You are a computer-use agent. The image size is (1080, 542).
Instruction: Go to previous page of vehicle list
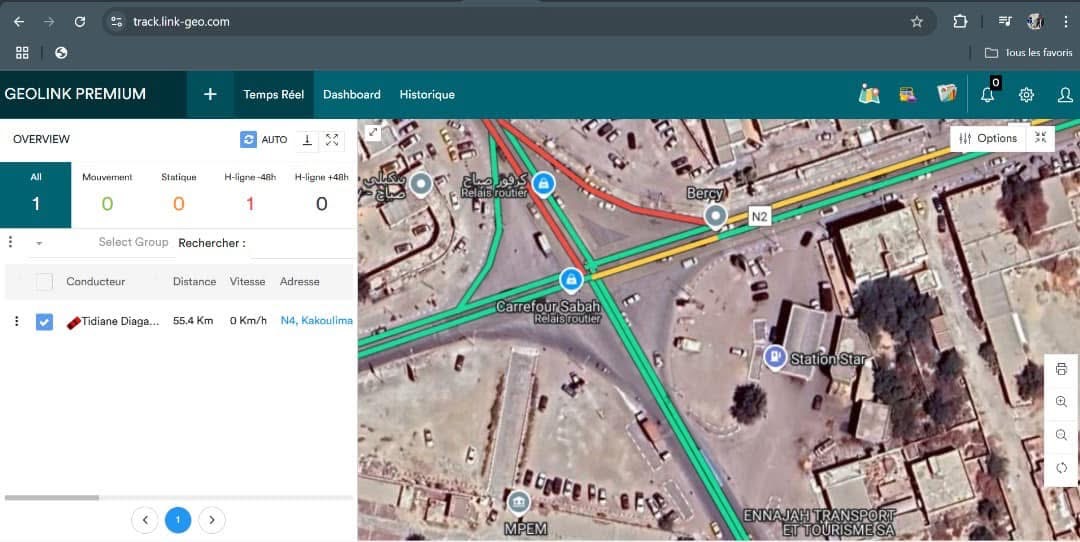pos(145,520)
